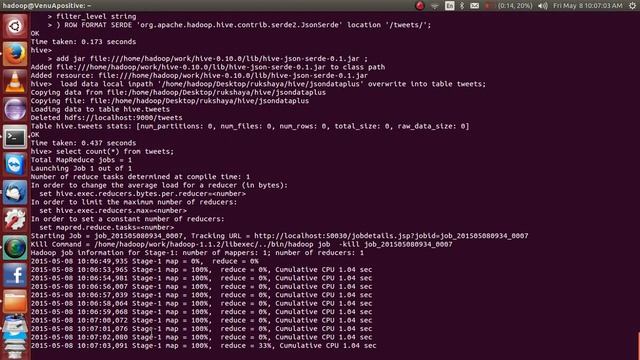Click the 'Added resource: file:///home/hadoop' line
Screen dimensions: 640x360
199,76
